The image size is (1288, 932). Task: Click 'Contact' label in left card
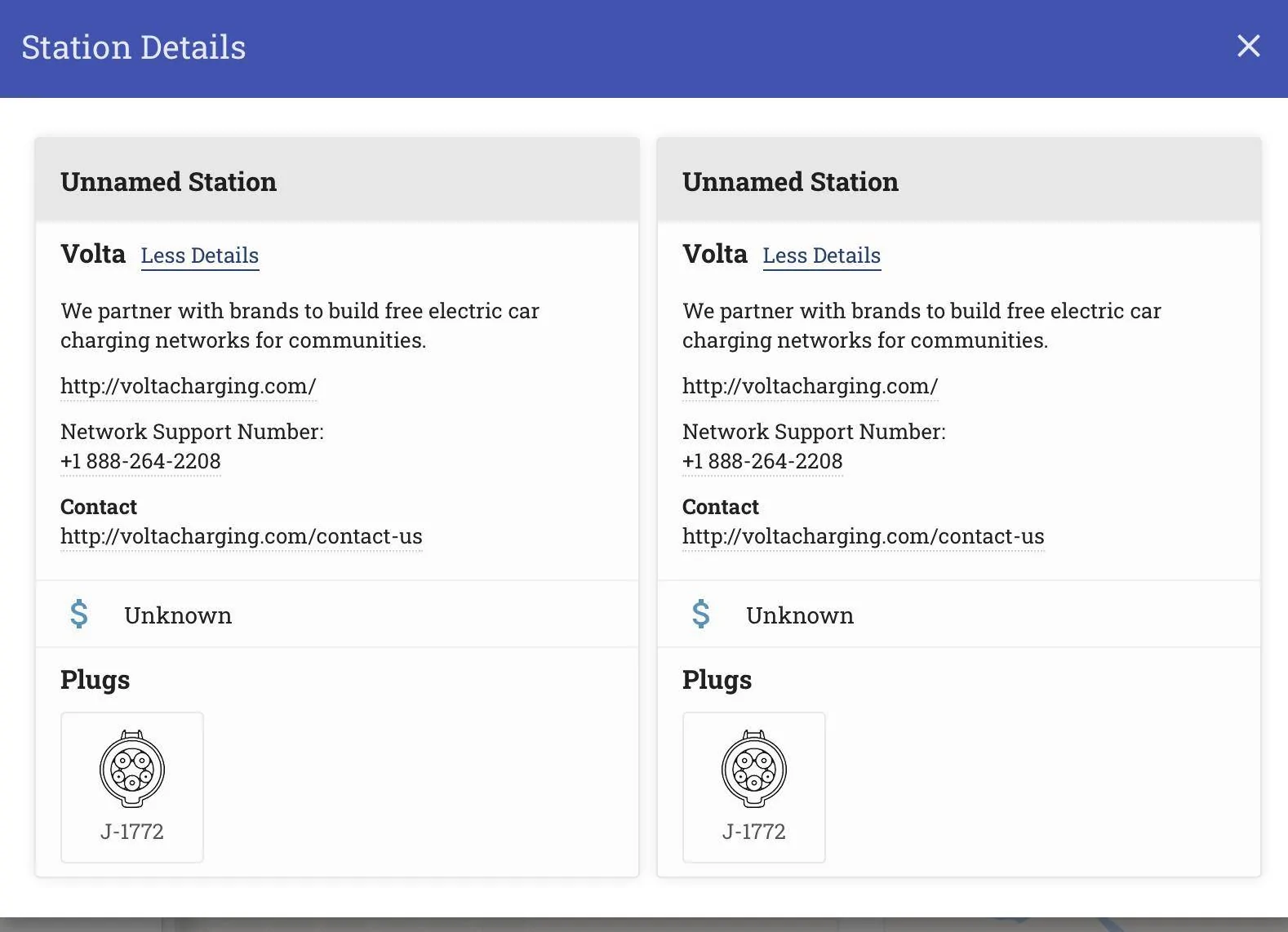(99, 507)
